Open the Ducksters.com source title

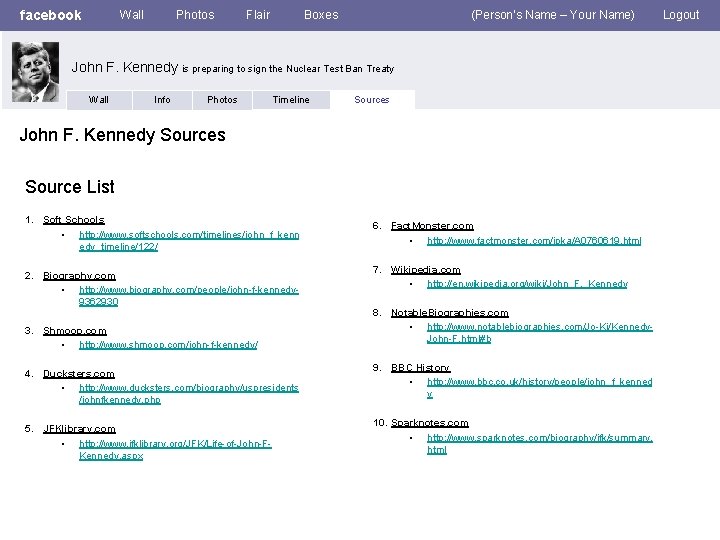79,373
